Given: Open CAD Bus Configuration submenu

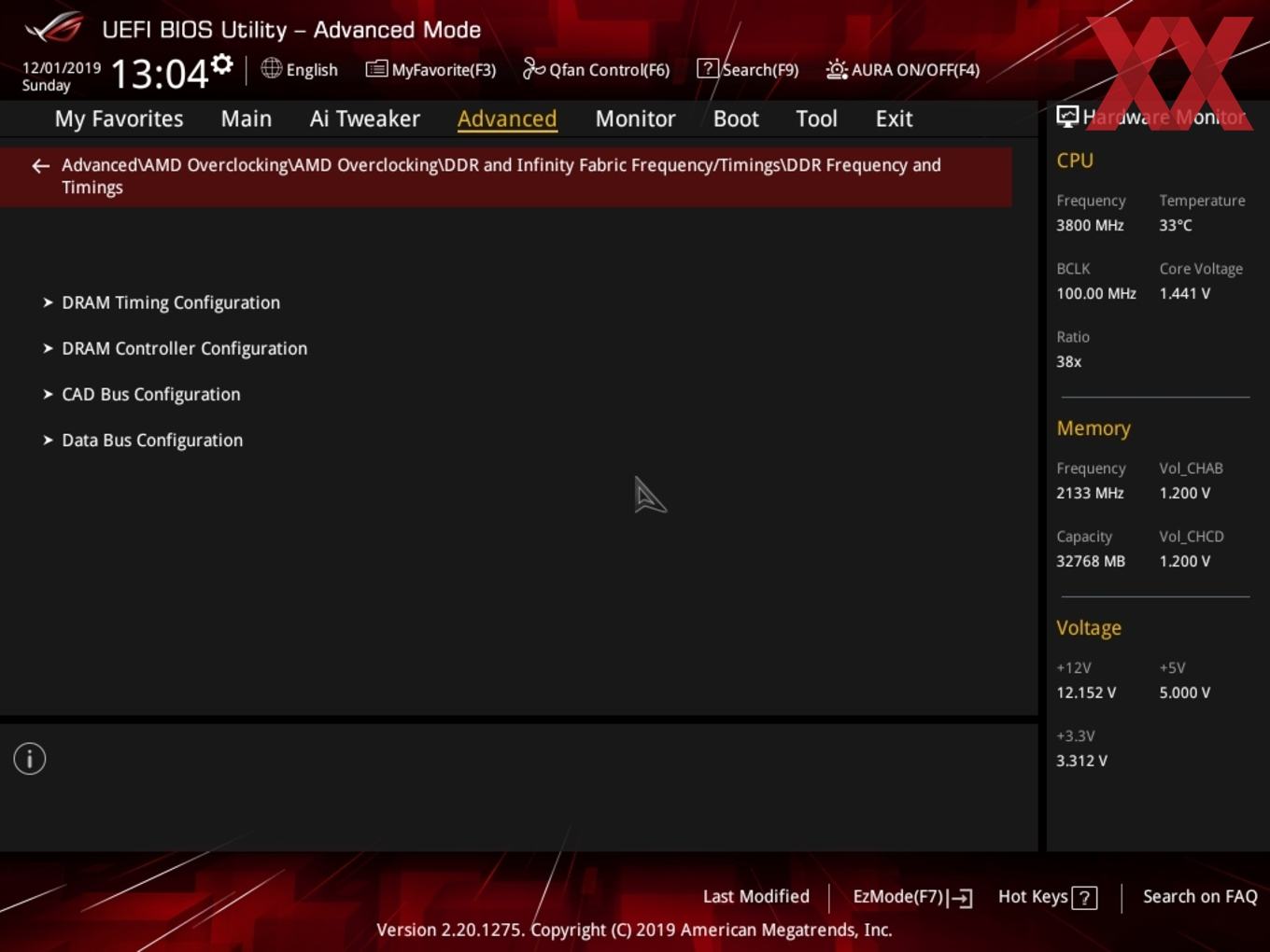Looking at the screenshot, I should pos(150,394).
